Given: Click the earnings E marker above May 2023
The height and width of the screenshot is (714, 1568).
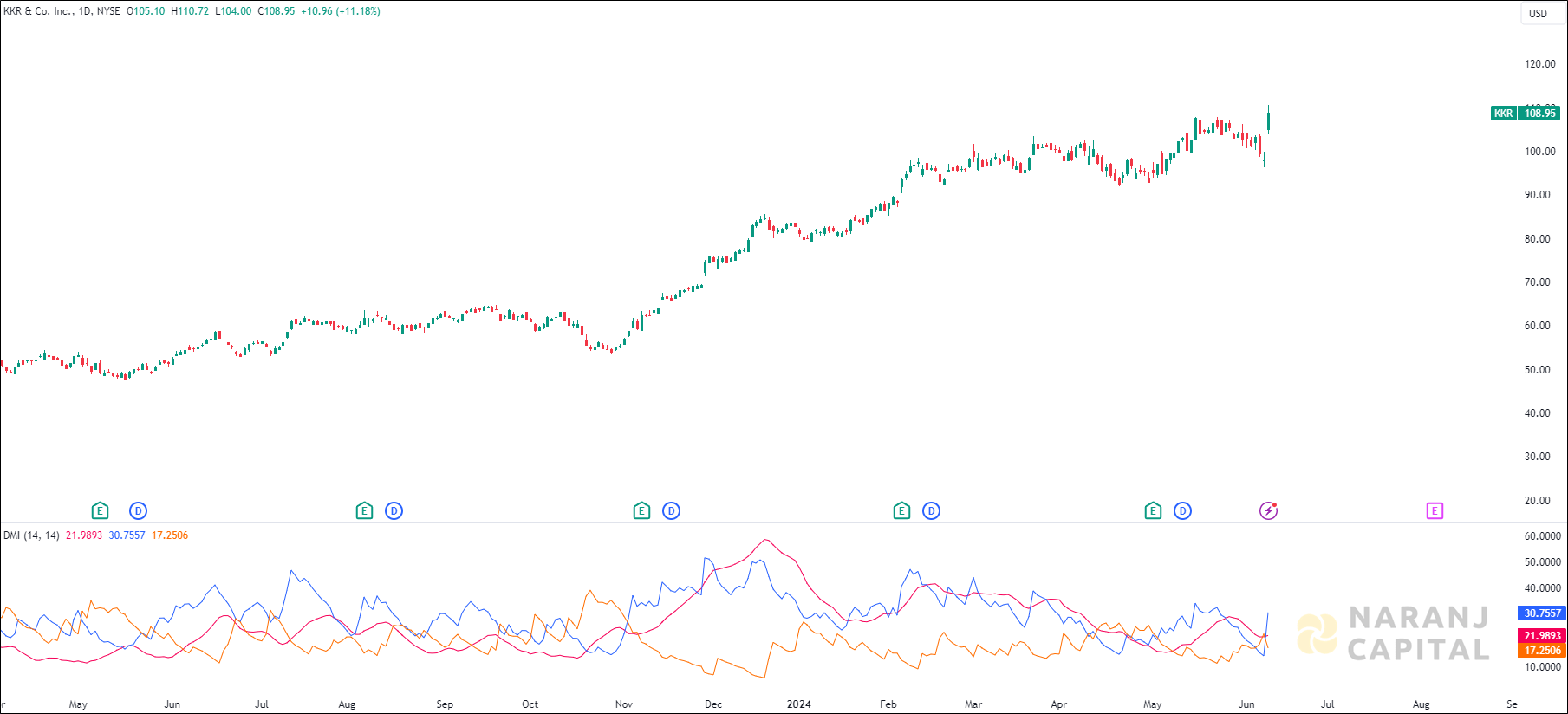Looking at the screenshot, I should pyautogui.click(x=100, y=511).
